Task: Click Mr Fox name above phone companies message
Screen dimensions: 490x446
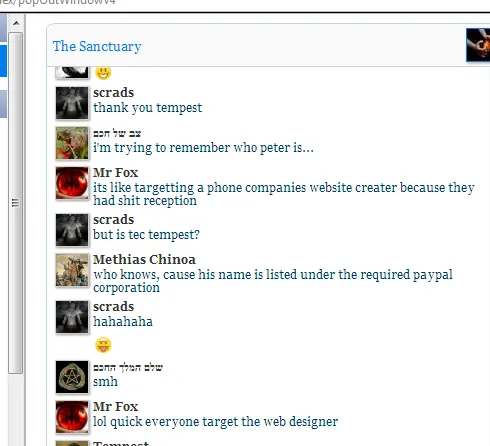Action: click(115, 173)
